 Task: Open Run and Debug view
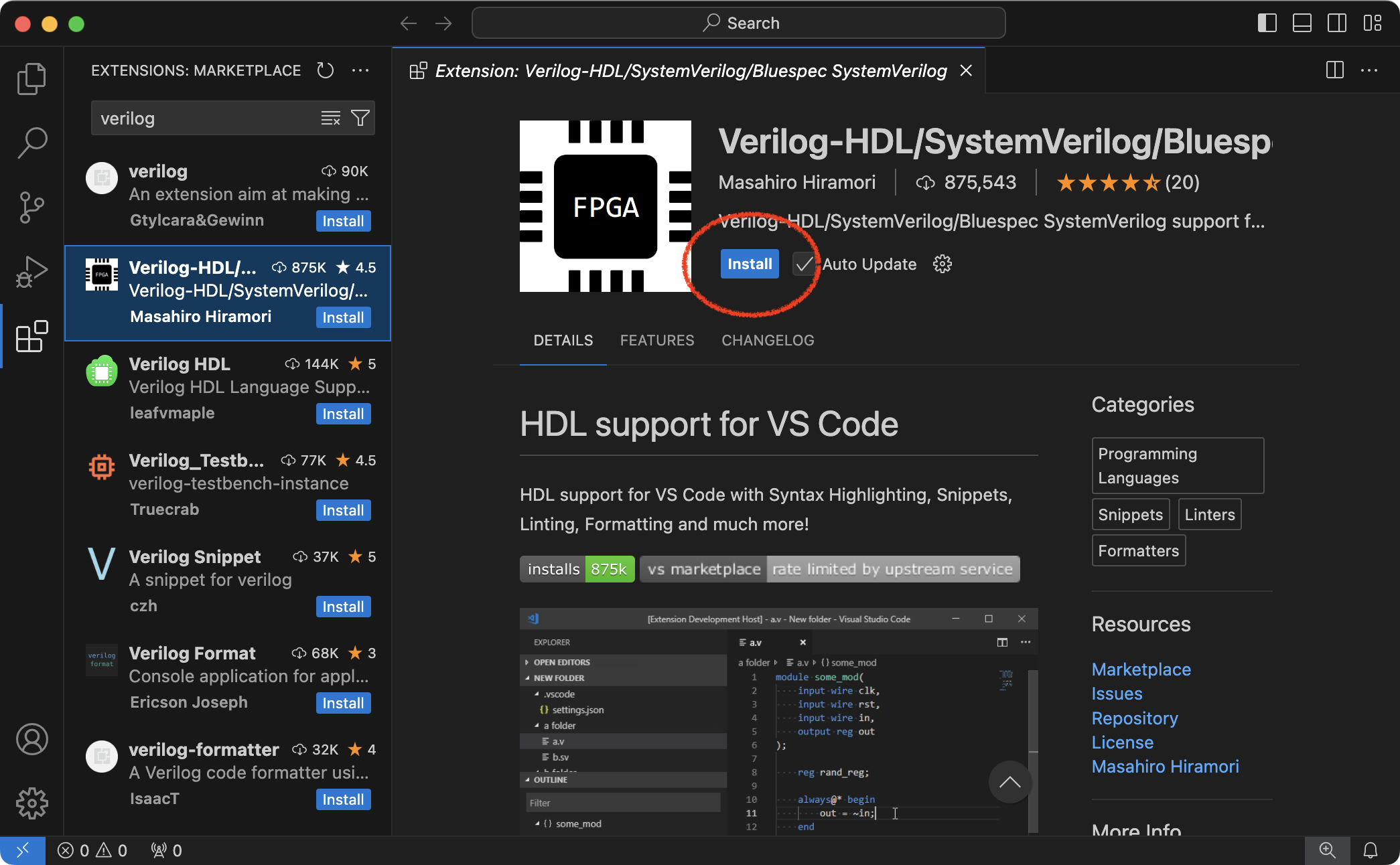click(x=31, y=271)
